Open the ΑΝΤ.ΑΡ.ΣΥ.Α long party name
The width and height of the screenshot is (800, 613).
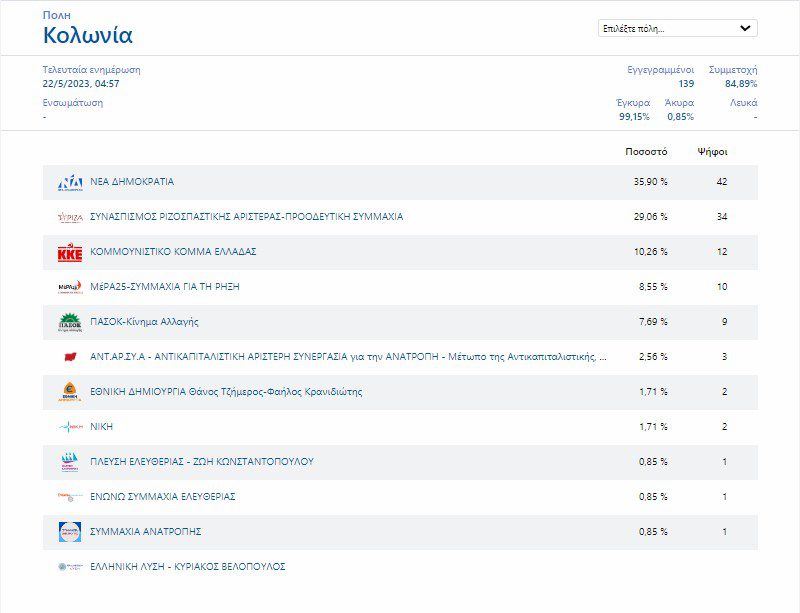click(348, 357)
